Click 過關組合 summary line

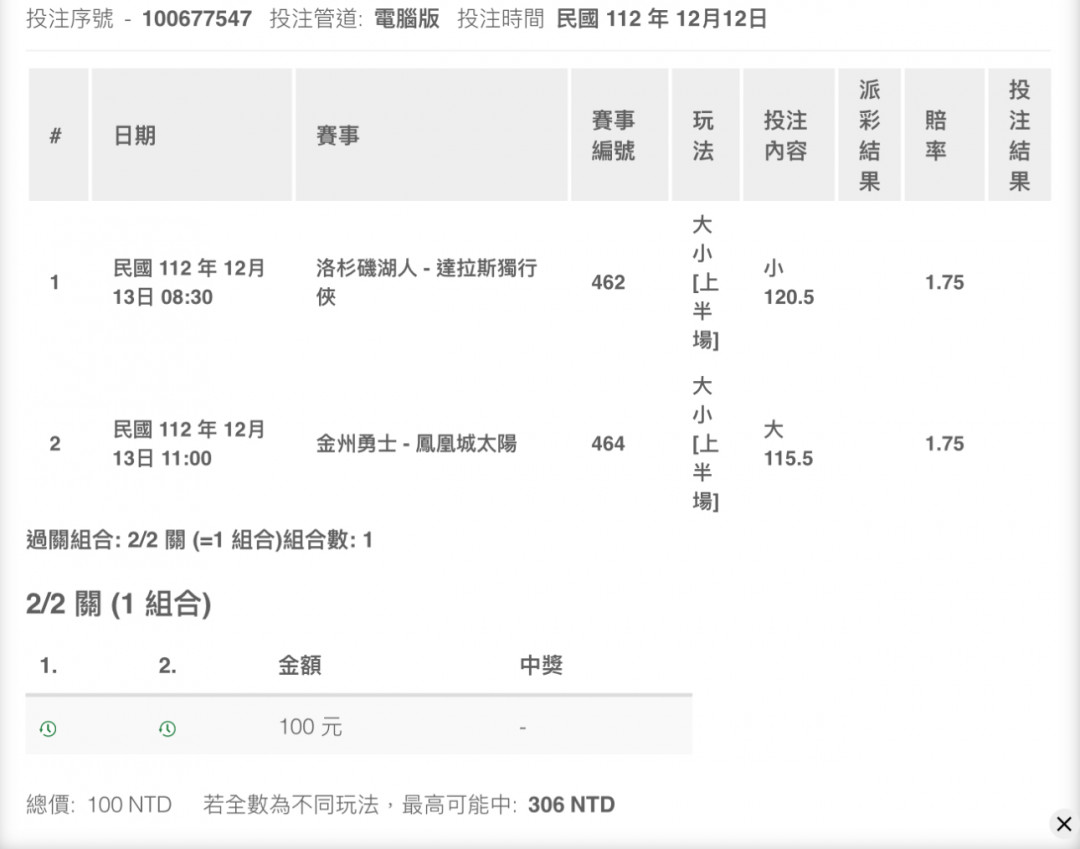(x=199, y=540)
